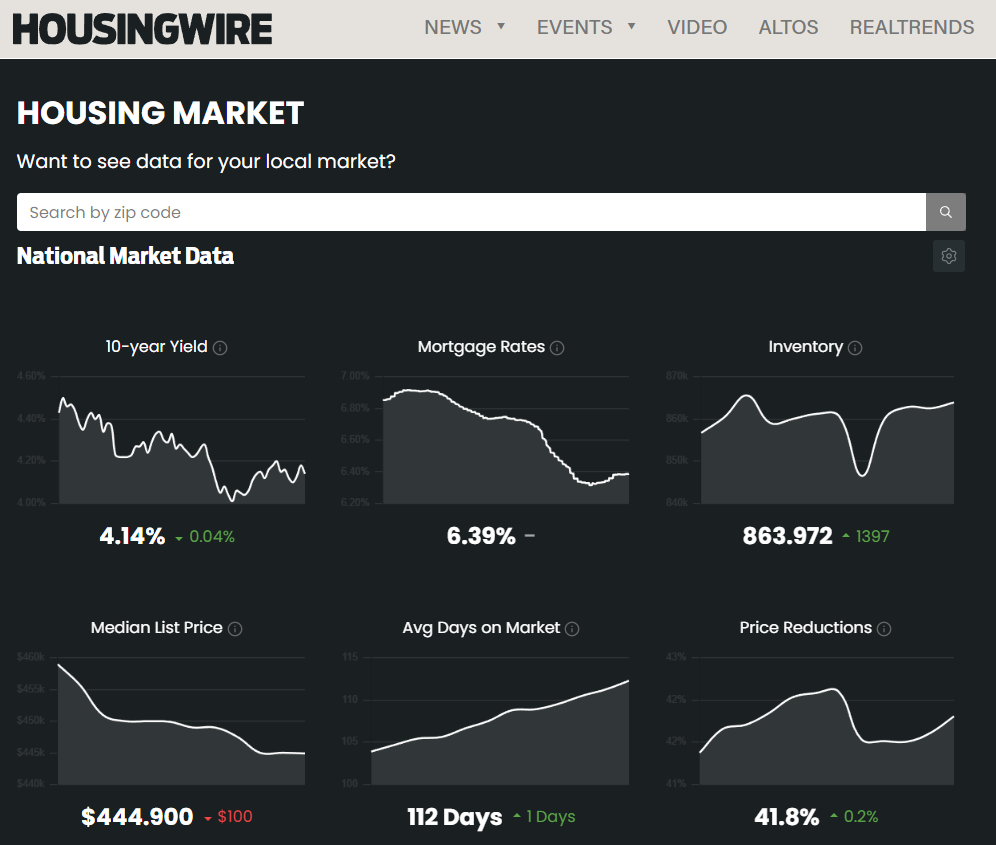The image size is (996, 845).
Task: Go to Altos in navigation
Action: coord(788,28)
